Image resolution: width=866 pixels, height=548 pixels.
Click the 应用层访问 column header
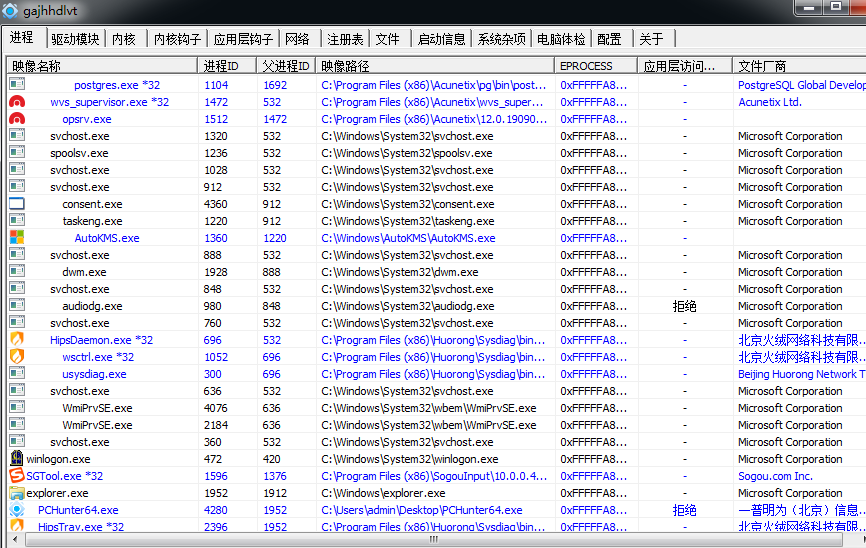(x=685, y=66)
